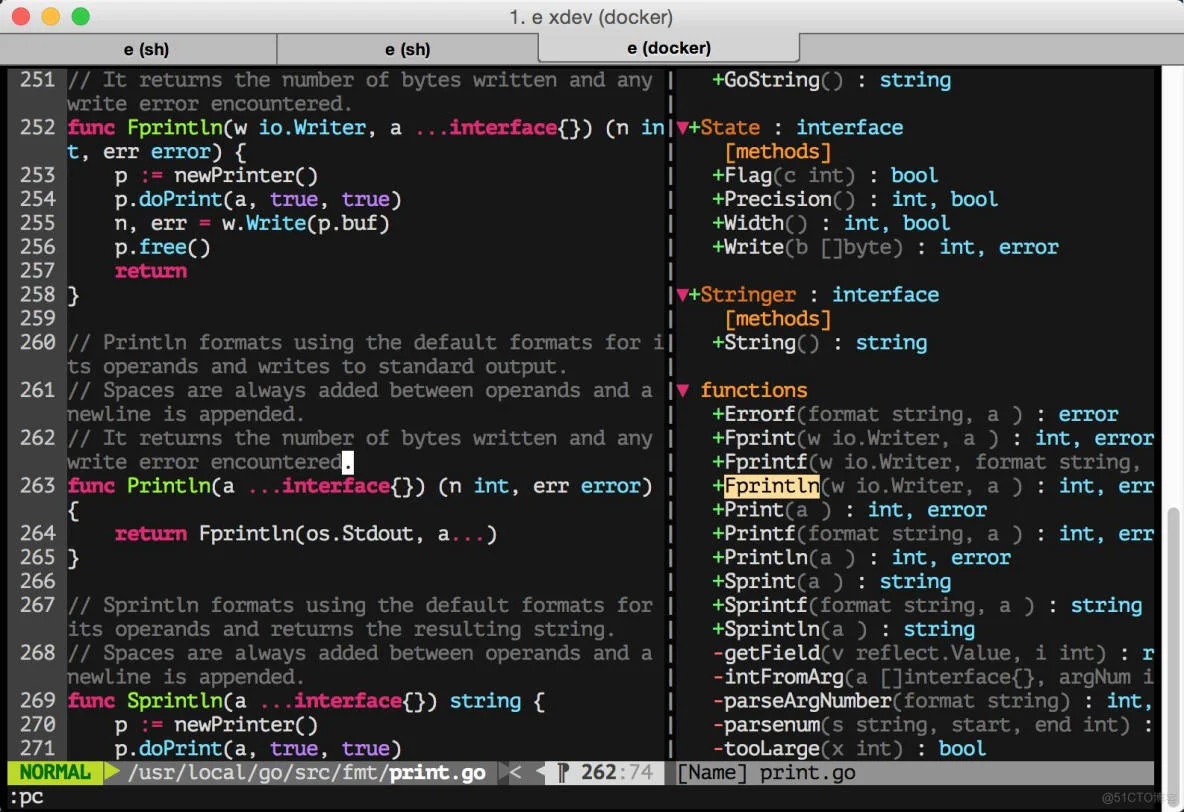Click line number 252
Screen dimensions: 1184x812
(x=38, y=128)
